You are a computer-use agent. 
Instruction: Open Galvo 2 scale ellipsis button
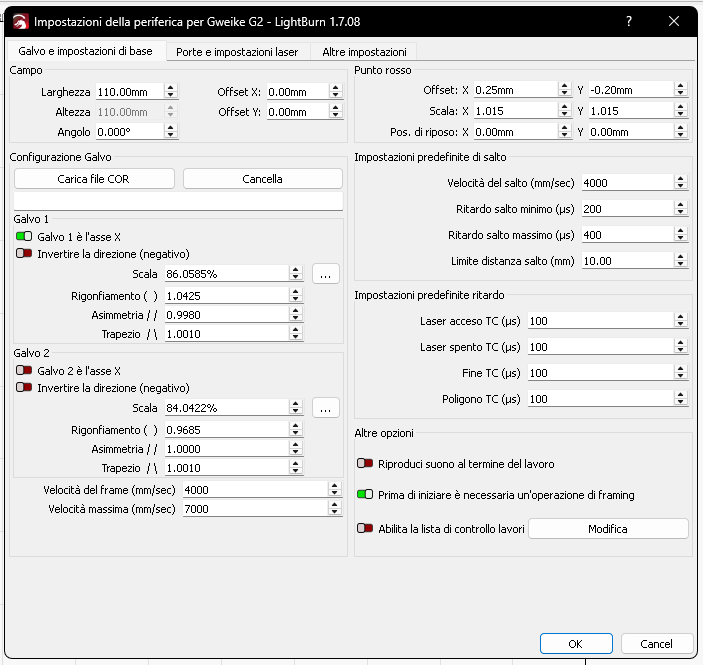326,408
